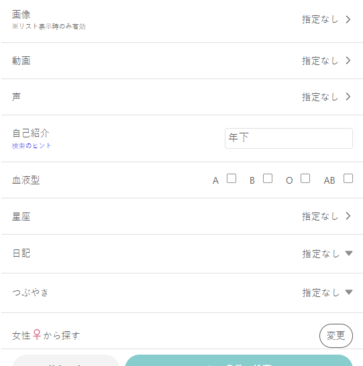Screen dimensions: 363x366
Task: Click the chevron arrow in the 動画 row
Action: click(x=348, y=61)
